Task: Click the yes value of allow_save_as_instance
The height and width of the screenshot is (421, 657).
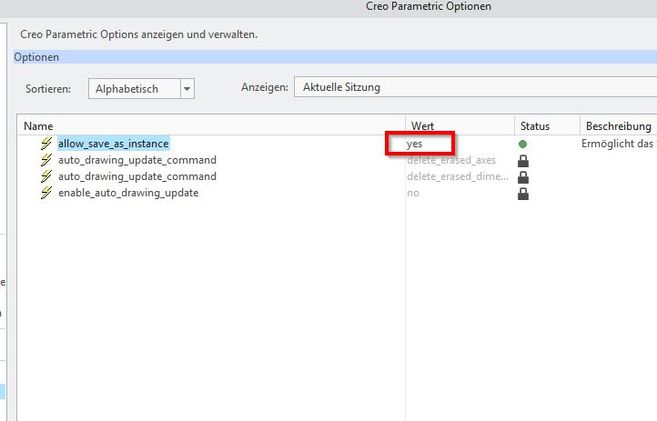Action: point(414,144)
